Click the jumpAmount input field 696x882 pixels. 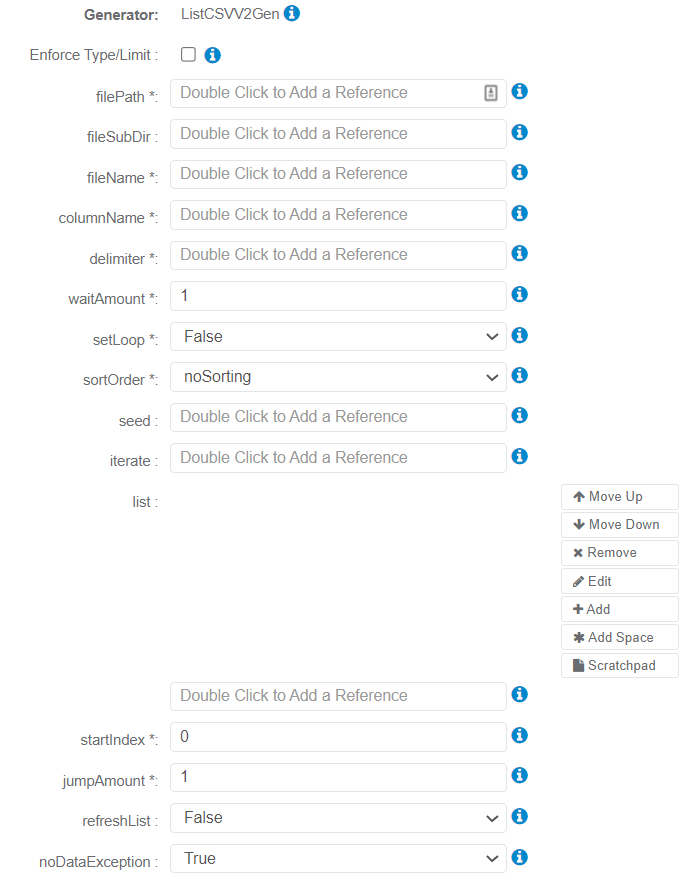click(x=338, y=777)
